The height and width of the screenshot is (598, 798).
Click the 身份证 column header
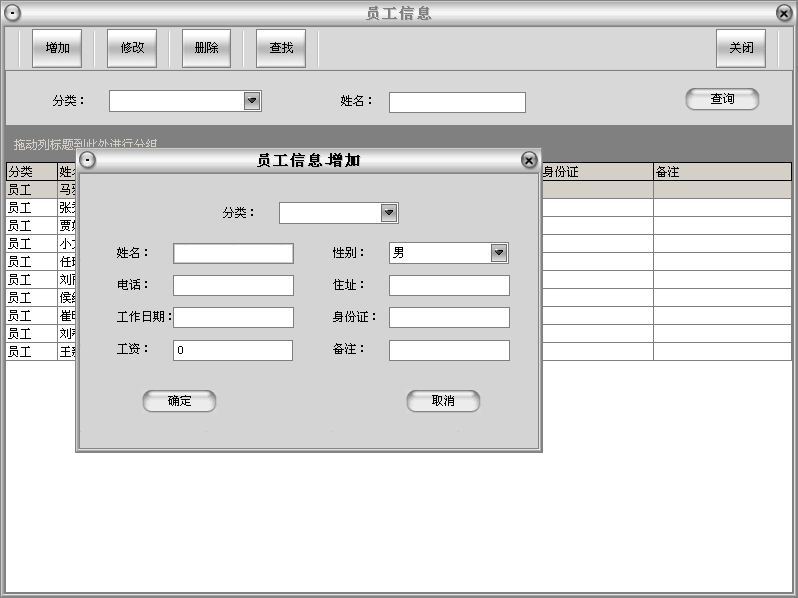coord(597,172)
